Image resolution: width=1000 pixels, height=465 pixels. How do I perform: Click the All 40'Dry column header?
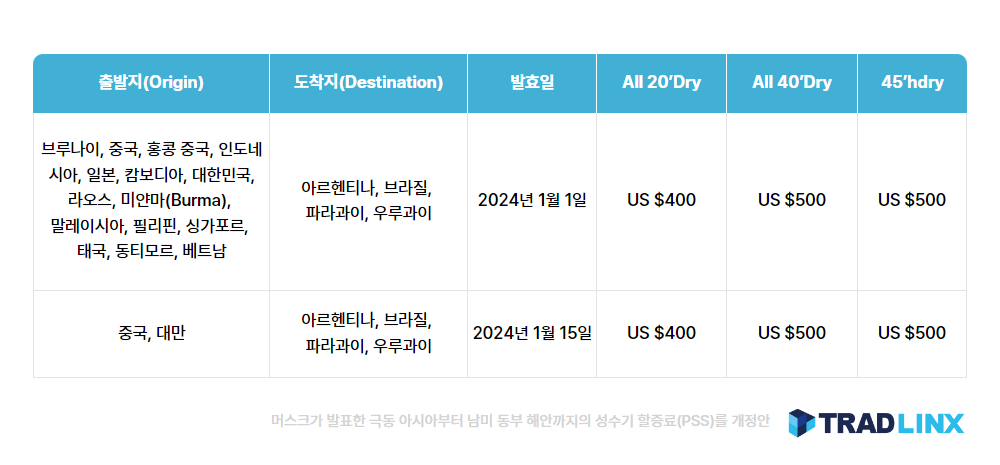click(792, 83)
